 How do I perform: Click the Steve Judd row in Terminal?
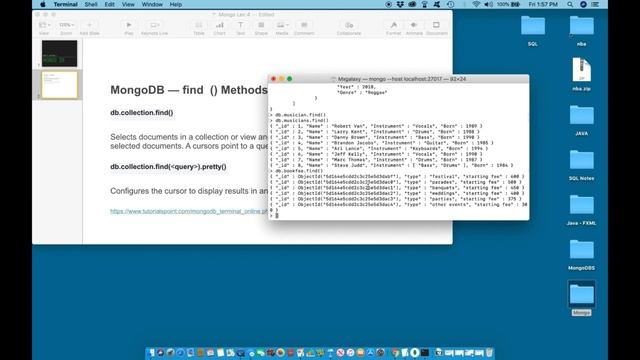tap(391, 165)
